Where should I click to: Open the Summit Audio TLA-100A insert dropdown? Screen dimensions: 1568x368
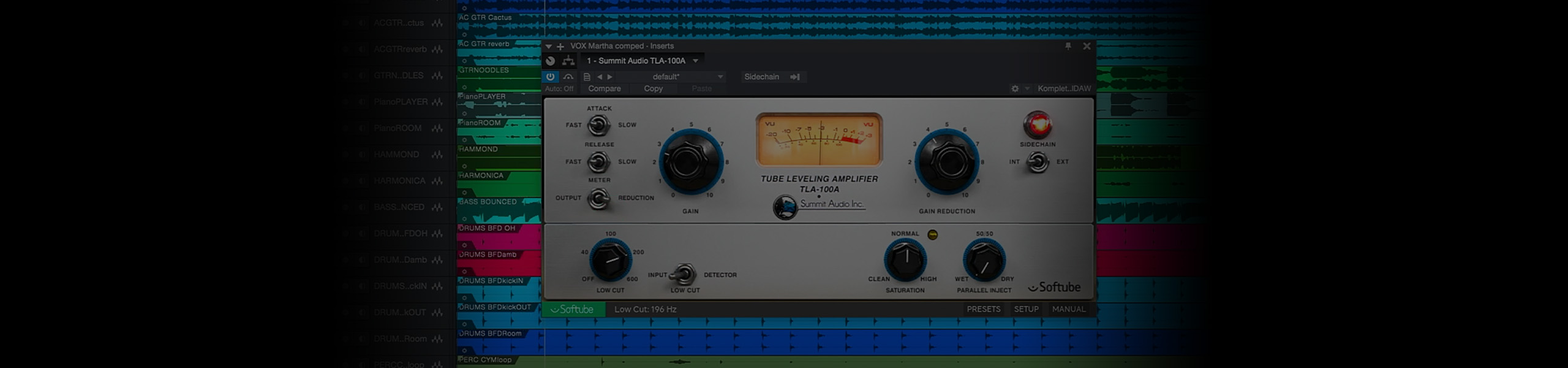click(x=642, y=61)
